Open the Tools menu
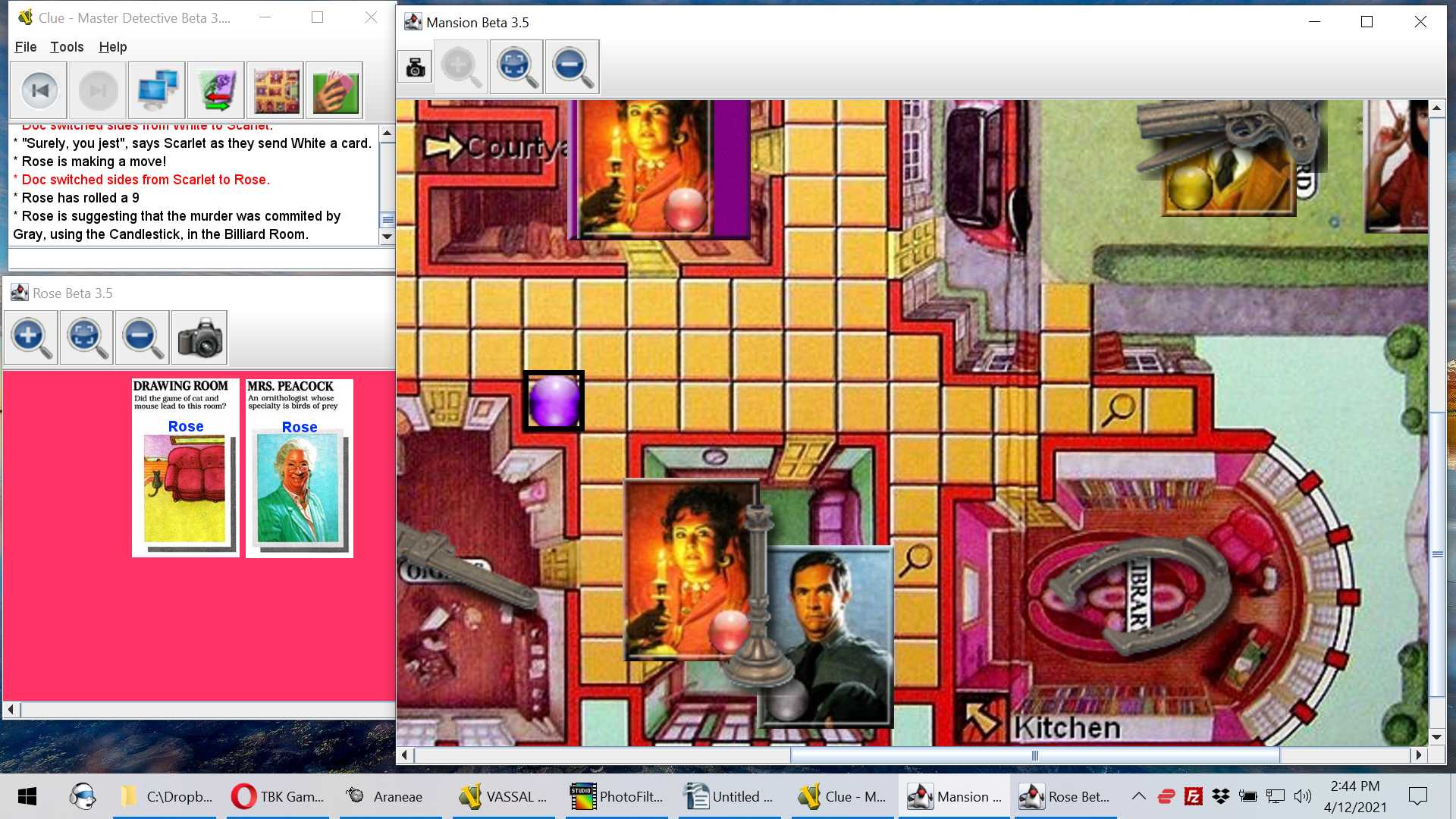This screenshot has height=819, width=1456. point(67,47)
